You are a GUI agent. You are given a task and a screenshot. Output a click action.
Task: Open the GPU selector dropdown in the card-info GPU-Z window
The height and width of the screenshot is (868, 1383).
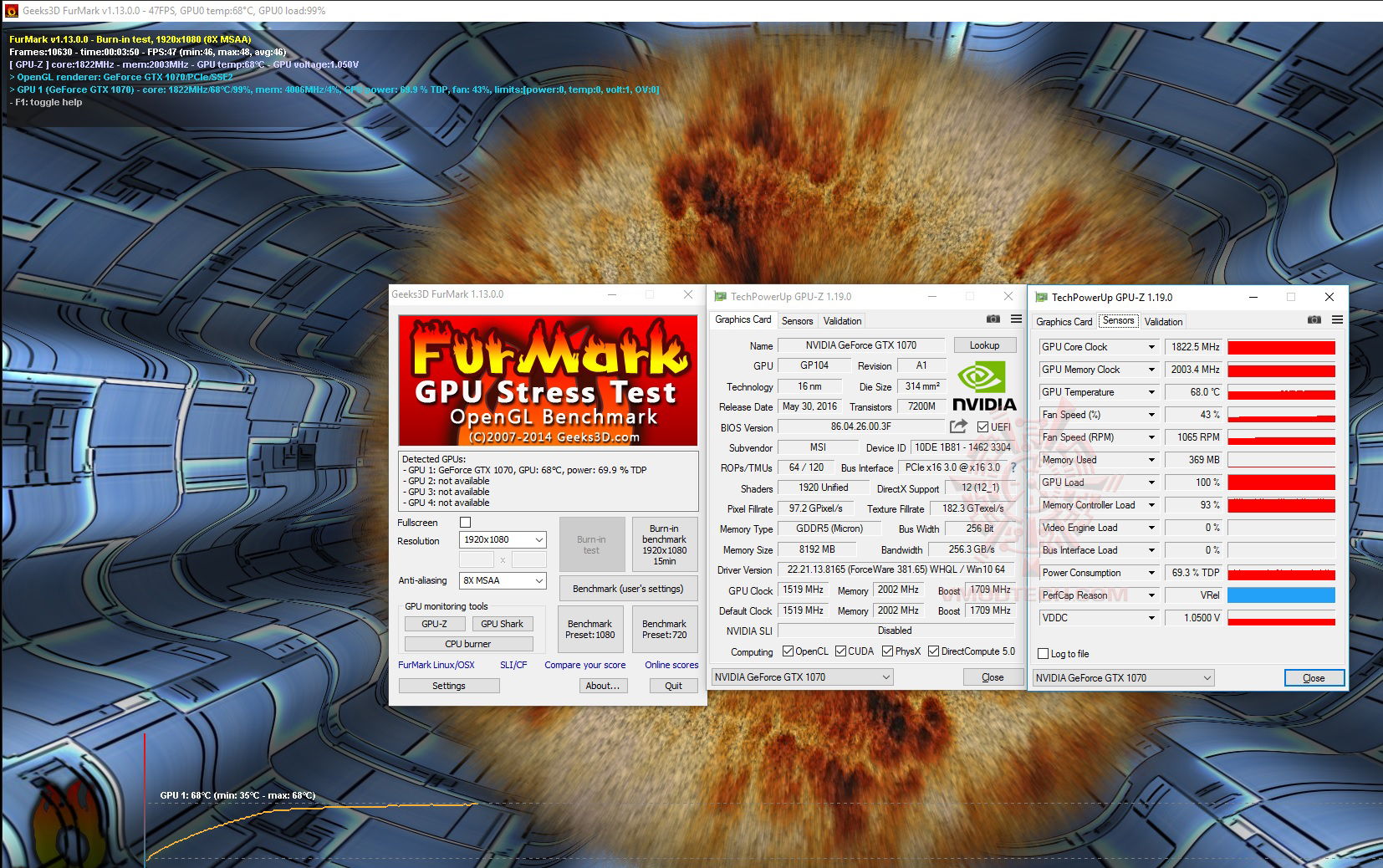coord(803,677)
